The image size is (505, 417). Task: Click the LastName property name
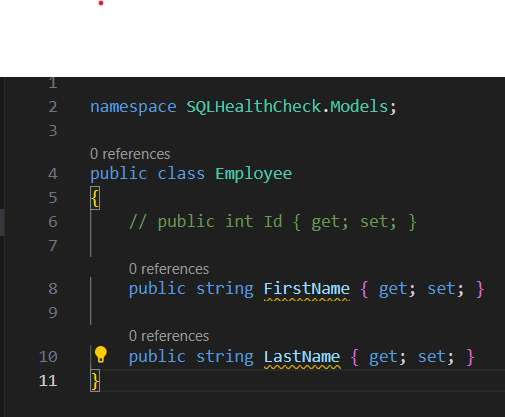tap(302, 357)
